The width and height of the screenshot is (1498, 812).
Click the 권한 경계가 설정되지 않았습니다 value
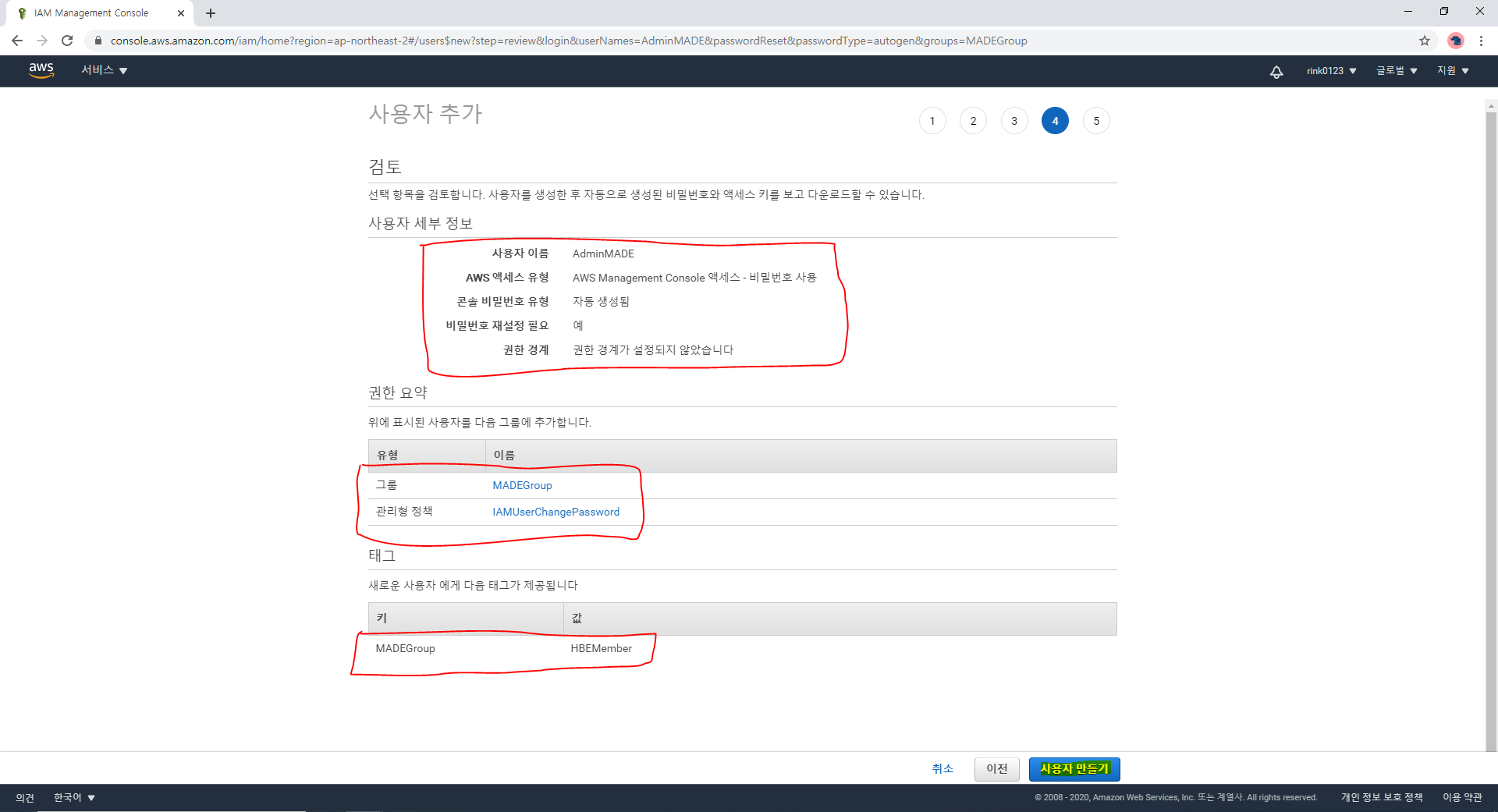pos(653,349)
